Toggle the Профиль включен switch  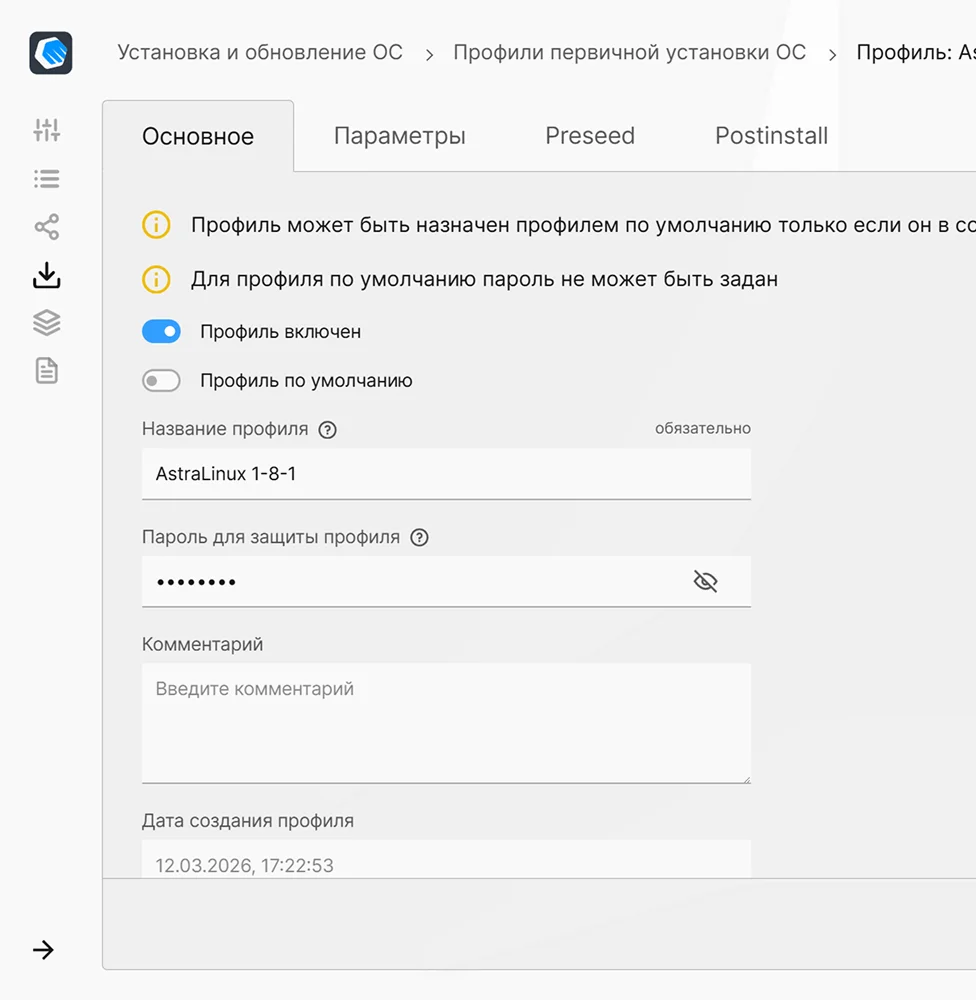(161, 332)
